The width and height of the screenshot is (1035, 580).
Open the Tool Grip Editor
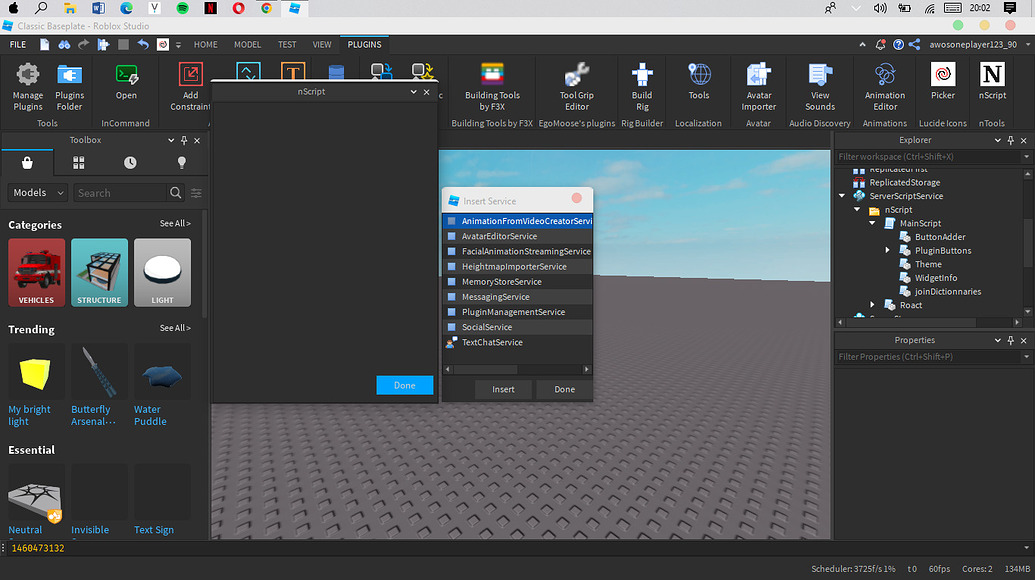[x=577, y=87]
